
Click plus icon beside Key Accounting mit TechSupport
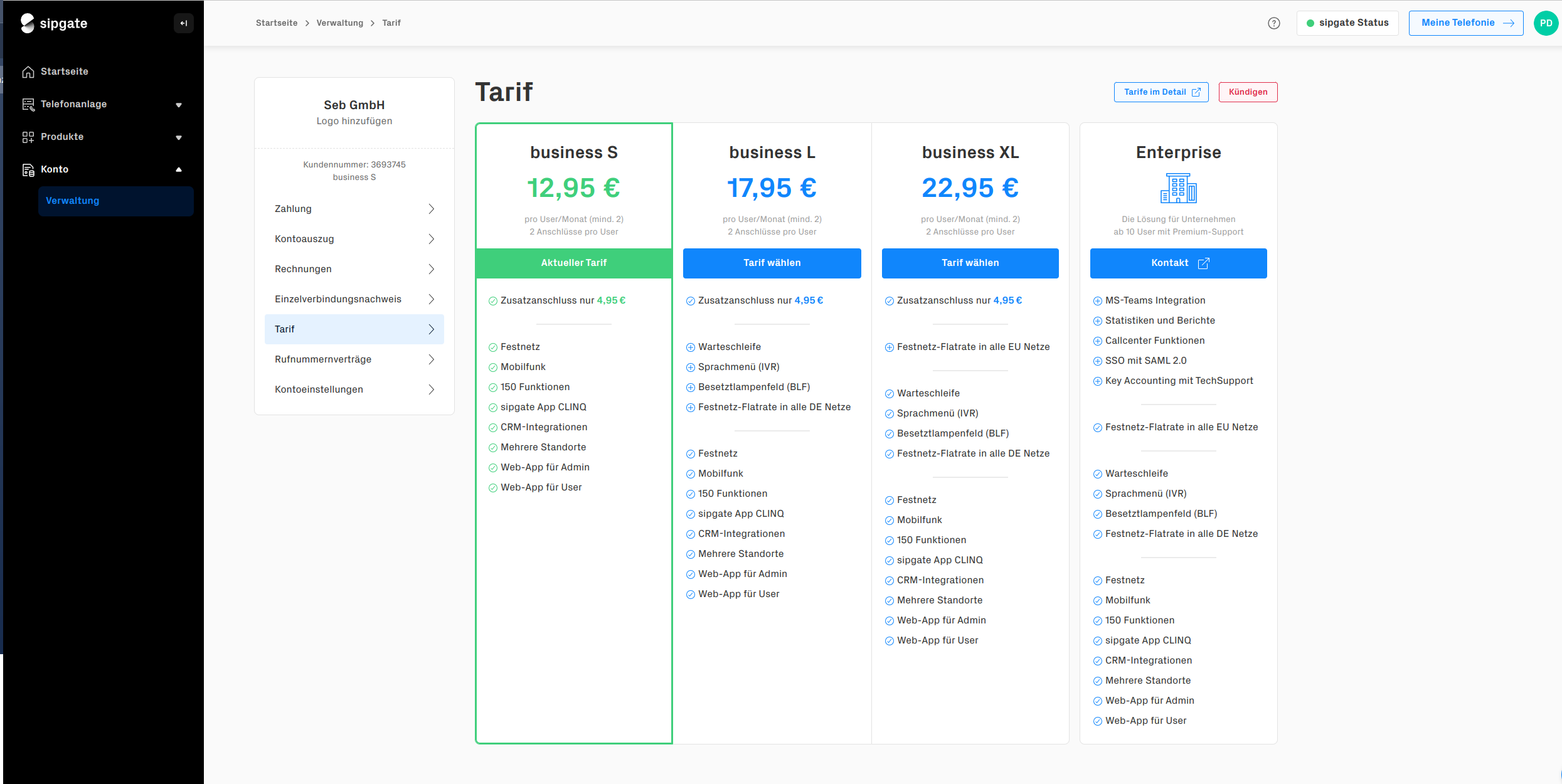[1098, 381]
